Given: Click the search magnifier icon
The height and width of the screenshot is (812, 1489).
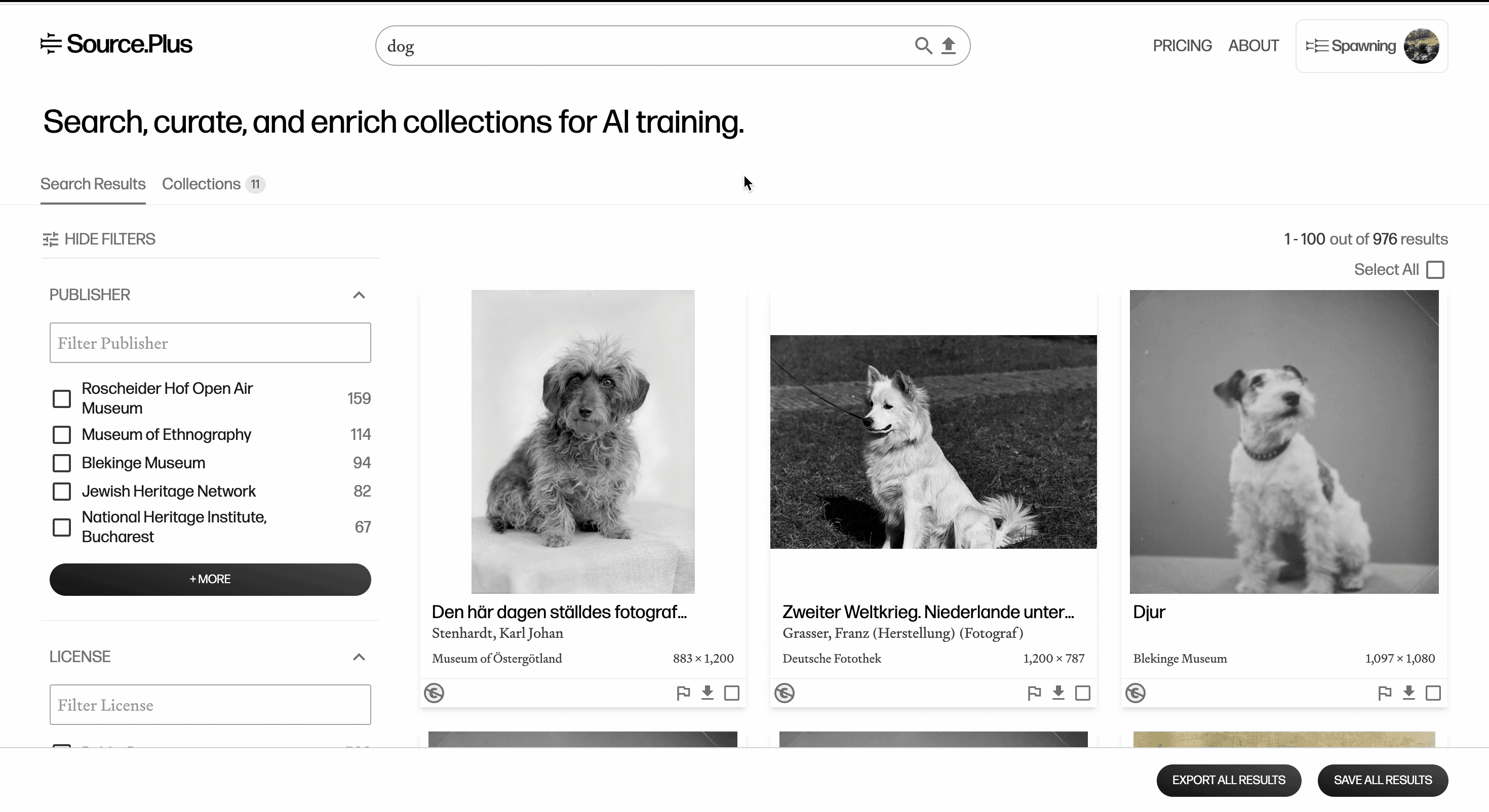Looking at the screenshot, I should [x=923, y=46].
